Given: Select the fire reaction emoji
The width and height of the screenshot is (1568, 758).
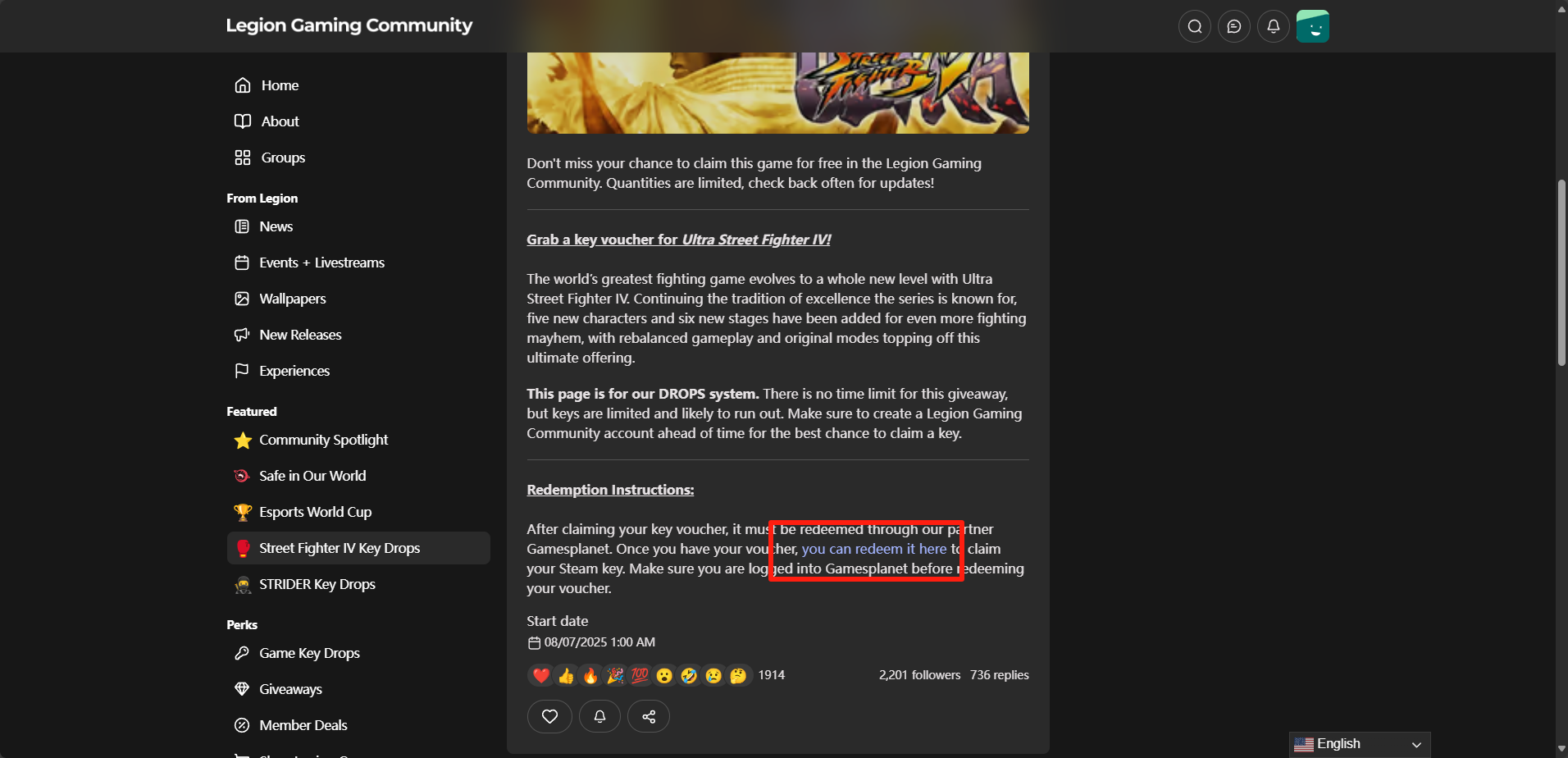Looking at the screenshot, I should pyautogui.click(x=590, y=675).
